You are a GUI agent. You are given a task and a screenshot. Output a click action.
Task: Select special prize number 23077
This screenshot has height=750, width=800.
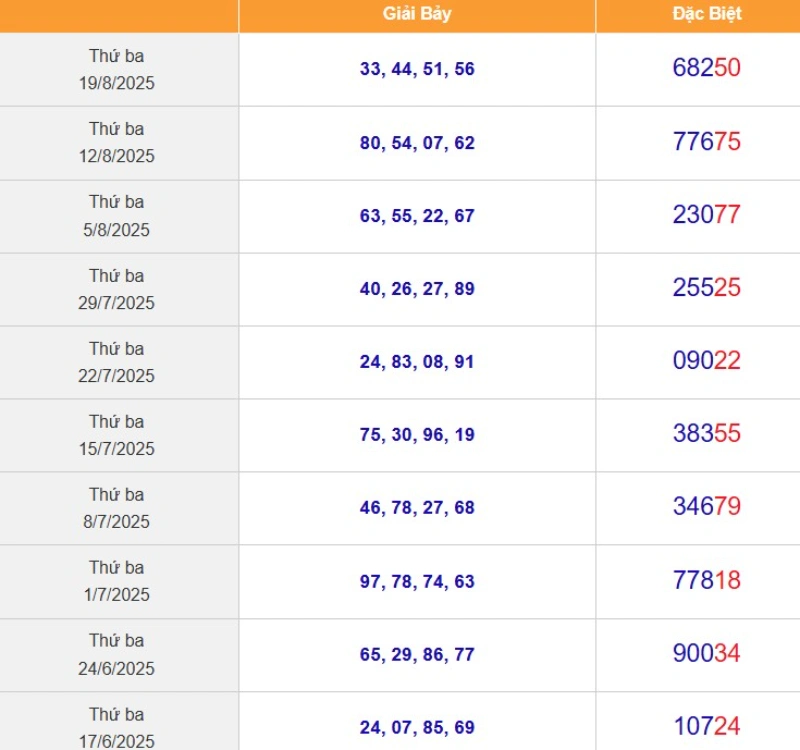(x=706, y=215)
